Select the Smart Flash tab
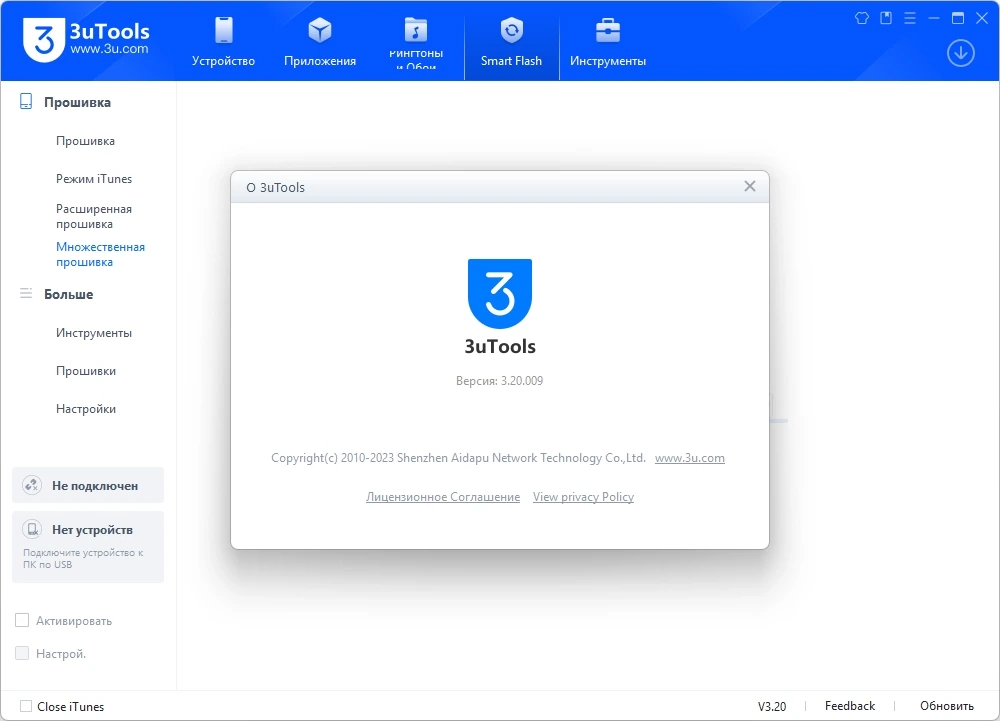Viewport: 1000px width, 721px height. (x=511, y=42)
